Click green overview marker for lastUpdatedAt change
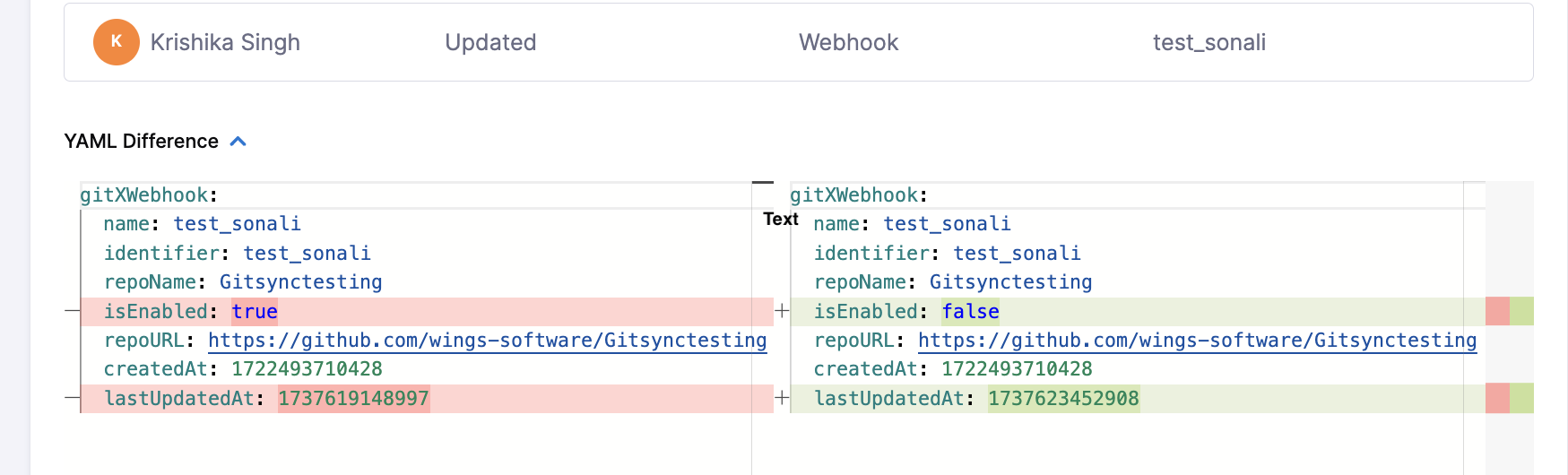This screenshot has height=475, width=1568. pos(1521,398)
